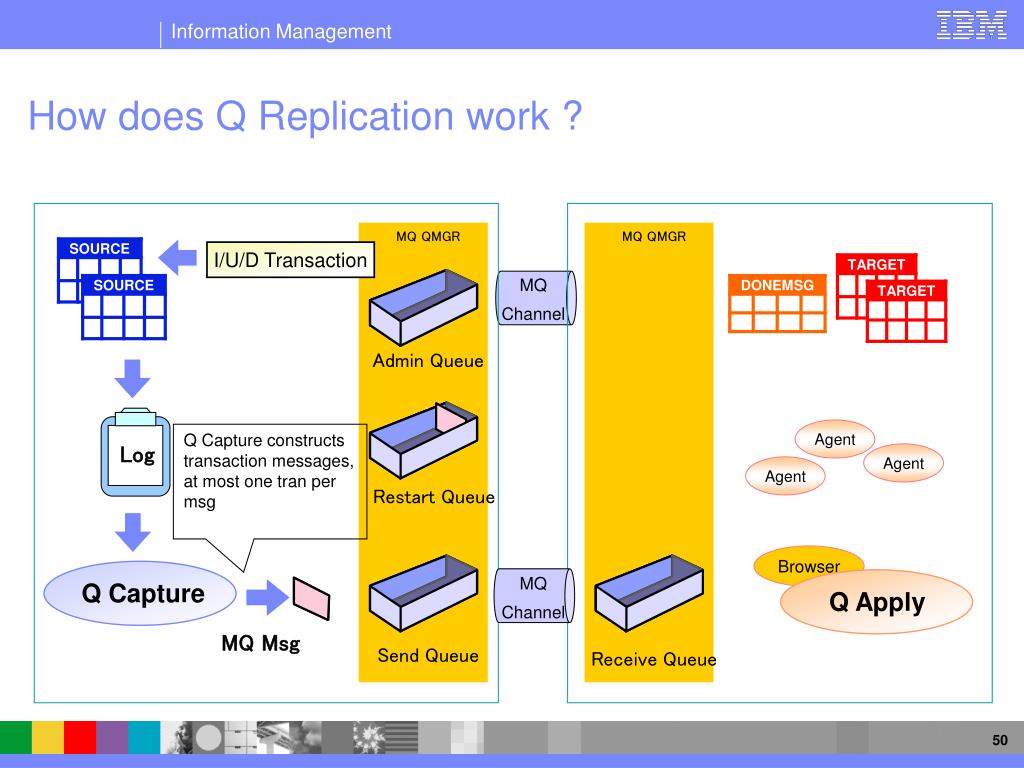This screenshot has width=1024, height=768.
Task: Click the front red TARGET table
Action: [906, 311]
